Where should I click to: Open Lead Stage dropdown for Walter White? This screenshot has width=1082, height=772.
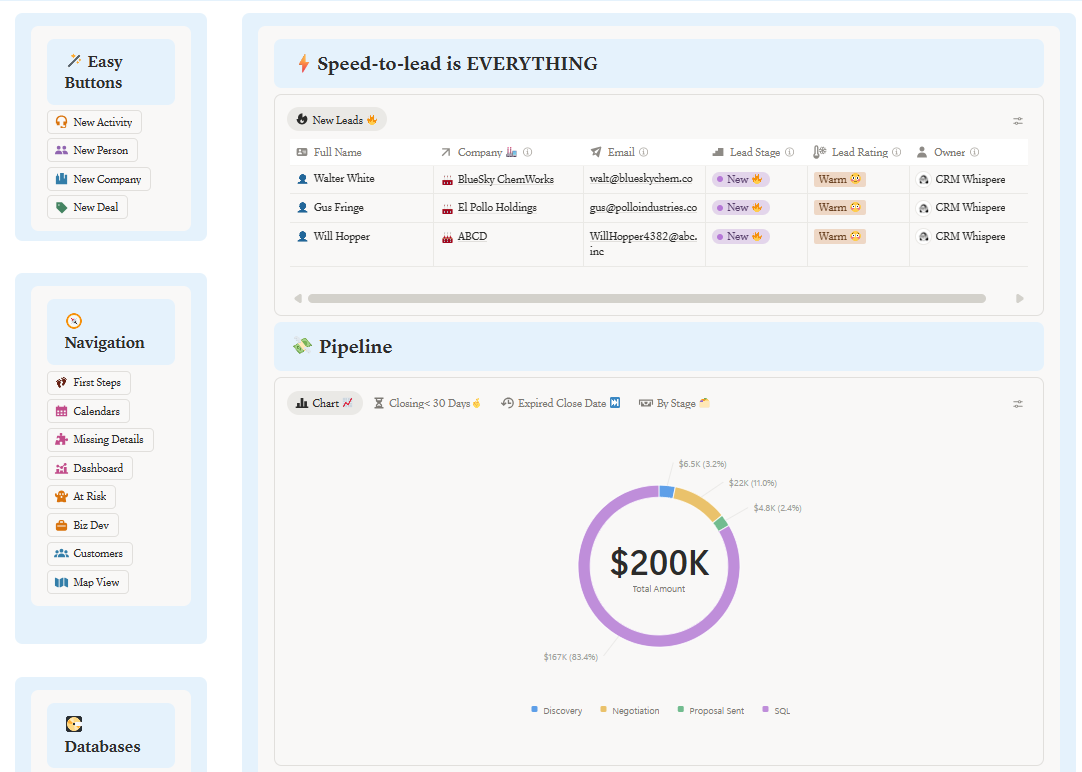pyautogui.click(x=740, y=180)
